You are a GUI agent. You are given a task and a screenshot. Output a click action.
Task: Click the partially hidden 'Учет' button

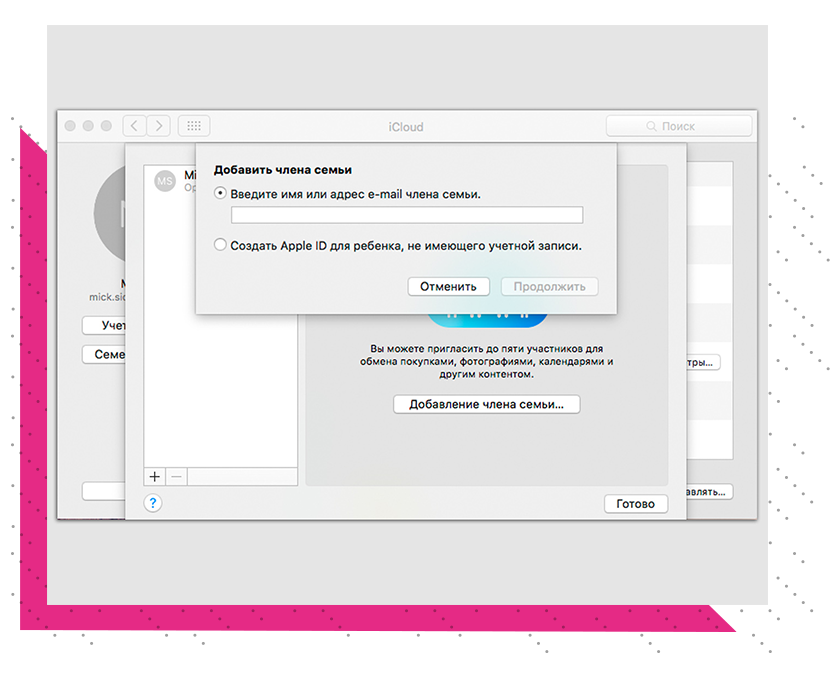click(104, 325)
